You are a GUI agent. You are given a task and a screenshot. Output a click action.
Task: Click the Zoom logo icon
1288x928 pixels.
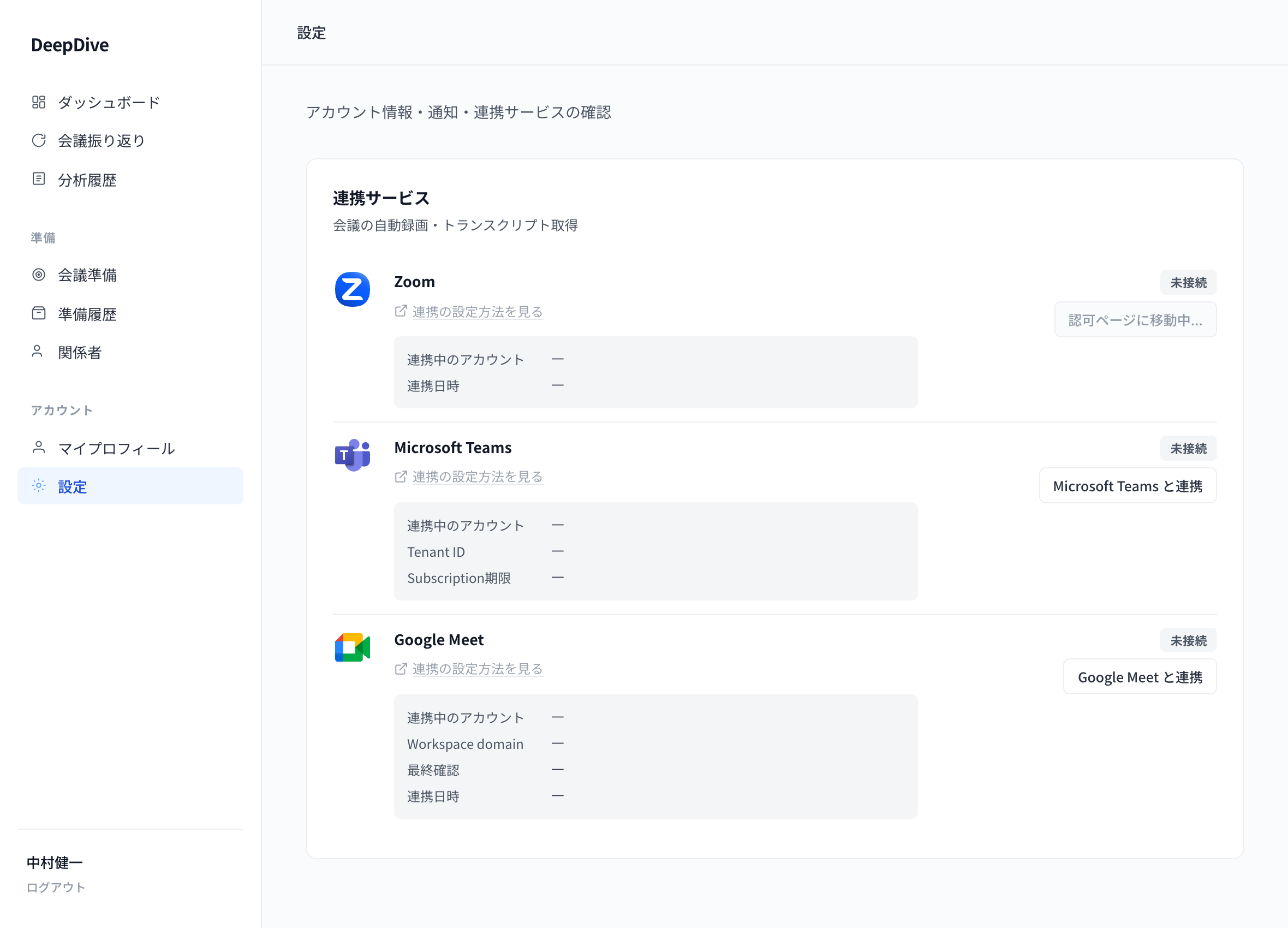click(x=352, y=289)
